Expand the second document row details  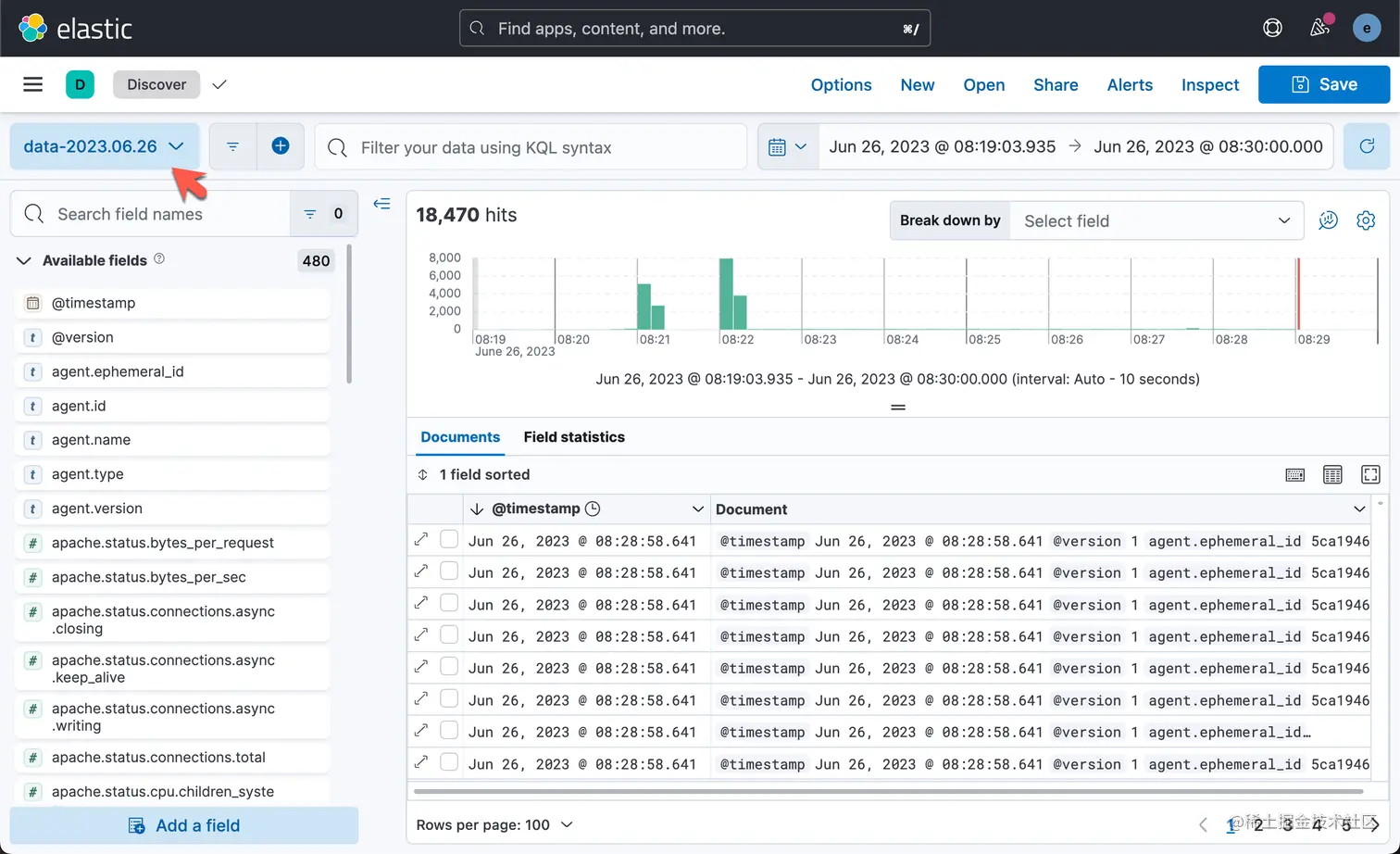421,571
